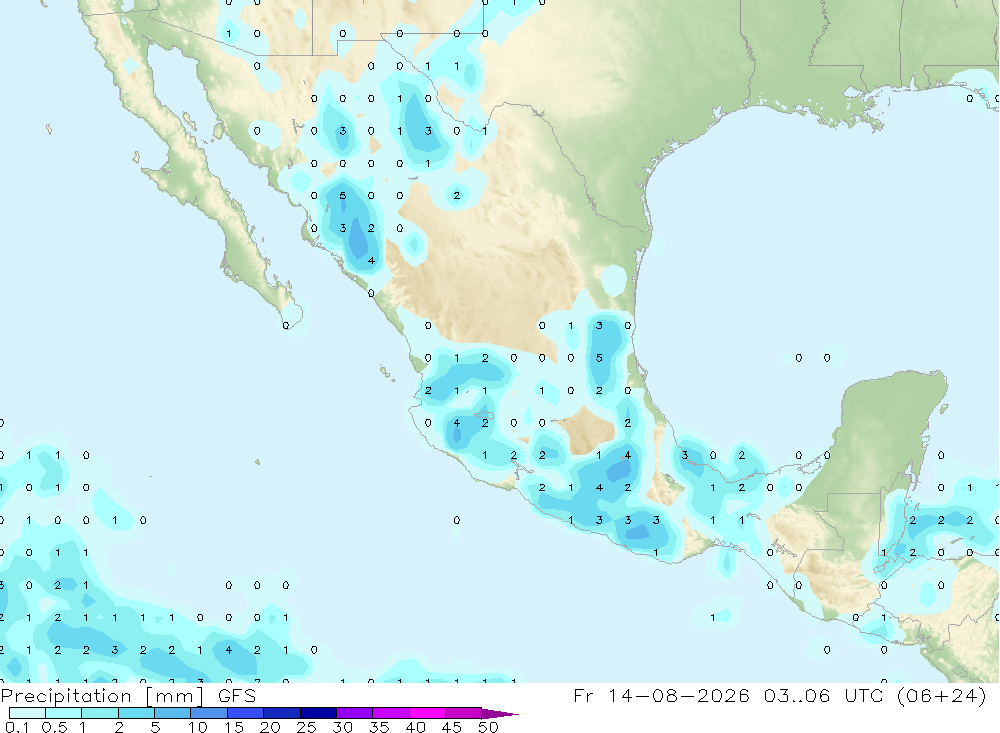Click the "GFS" model label
The height and width of the screenshot is (733, 1000).
(237, 696)
